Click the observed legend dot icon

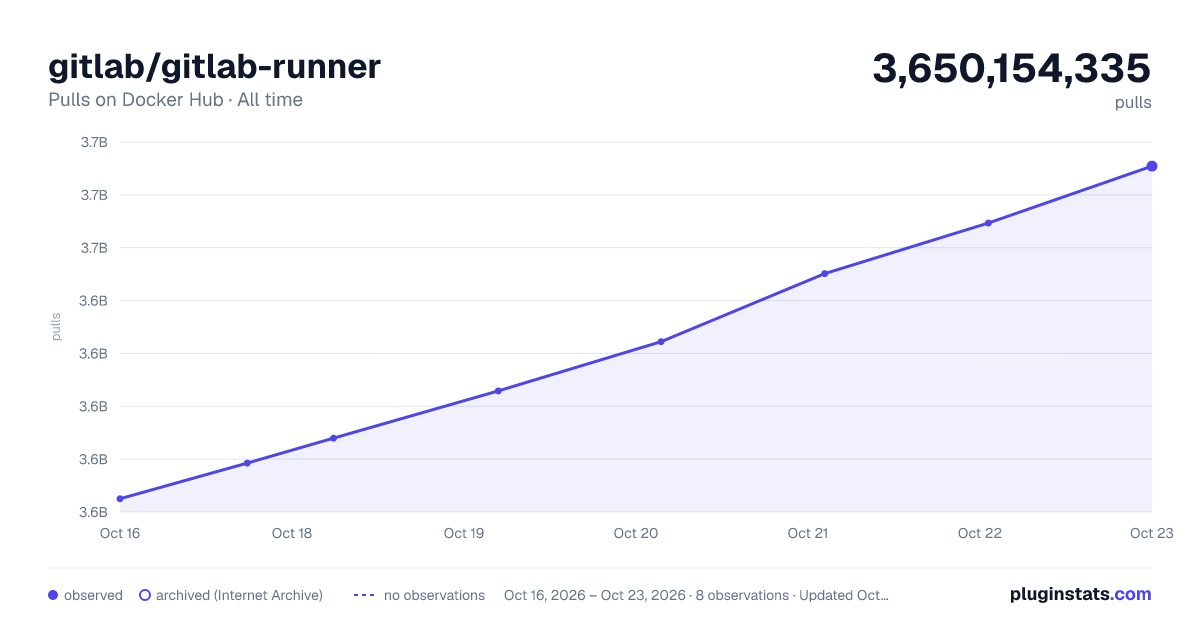click(53, 595)
